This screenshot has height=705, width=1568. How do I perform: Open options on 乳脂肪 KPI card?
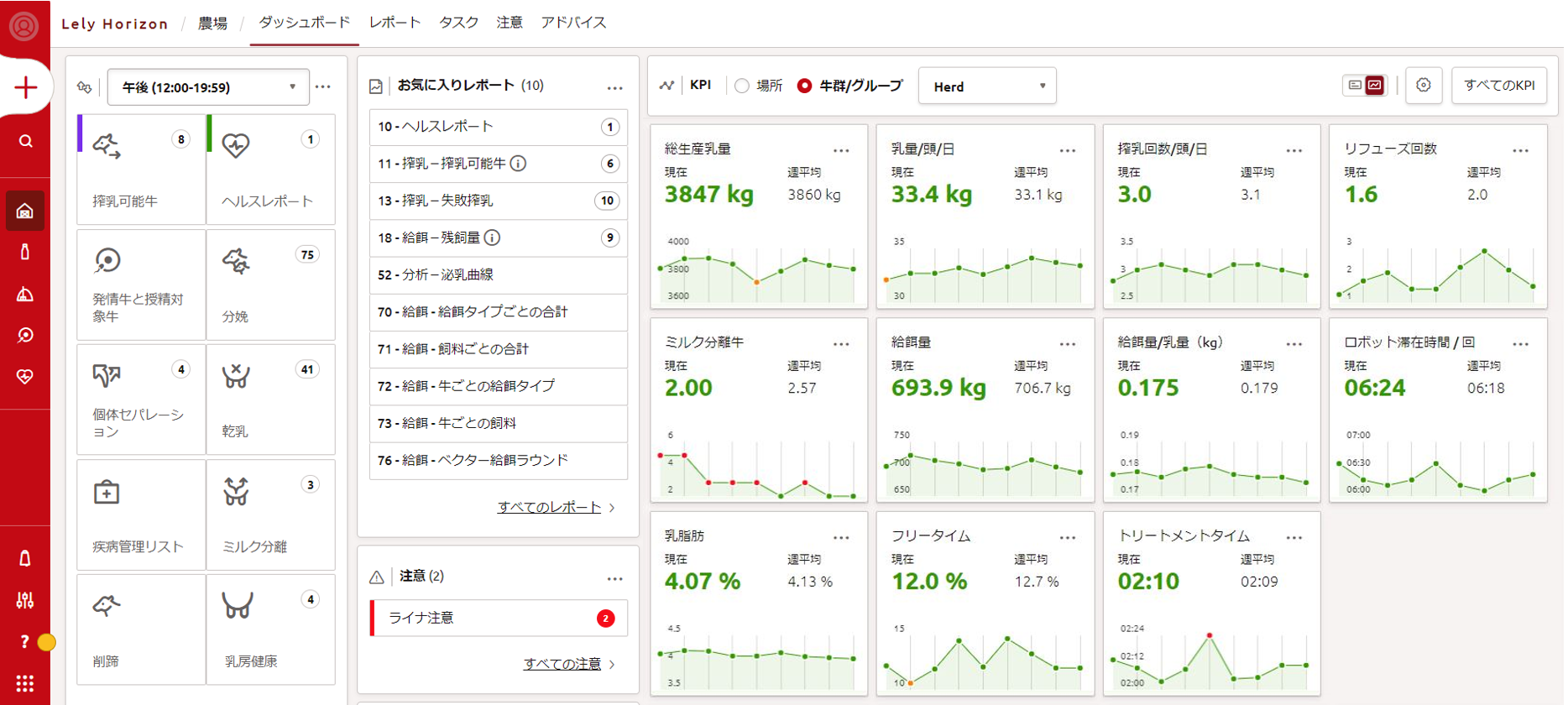tap(841, 537)
